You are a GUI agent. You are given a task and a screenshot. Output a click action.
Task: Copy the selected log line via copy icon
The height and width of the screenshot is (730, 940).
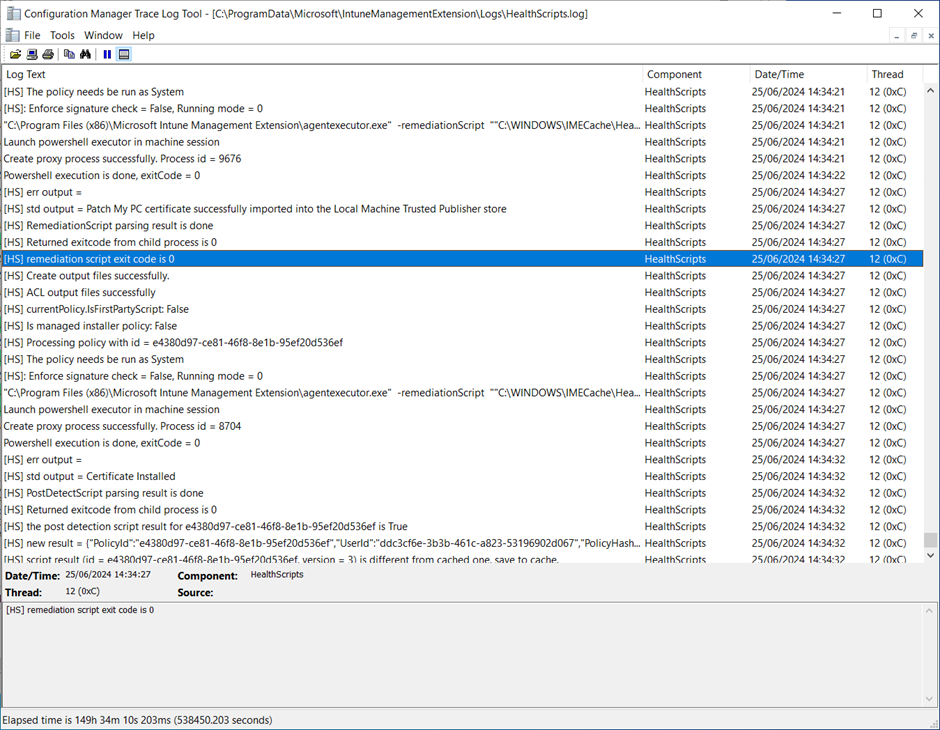pyautogui.click(x=67, y=54)
